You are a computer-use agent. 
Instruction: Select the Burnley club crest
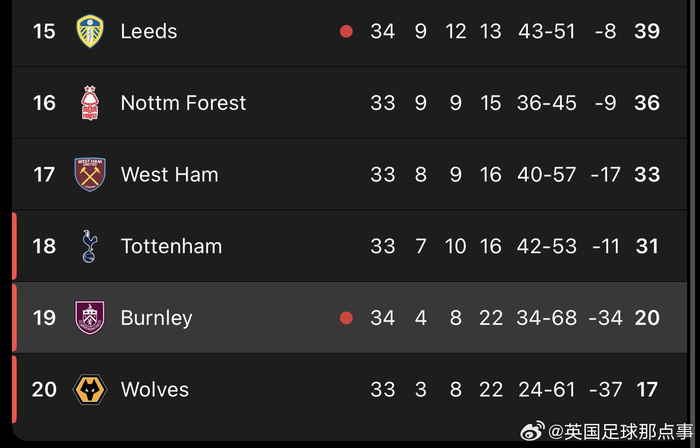click(90, 318)
